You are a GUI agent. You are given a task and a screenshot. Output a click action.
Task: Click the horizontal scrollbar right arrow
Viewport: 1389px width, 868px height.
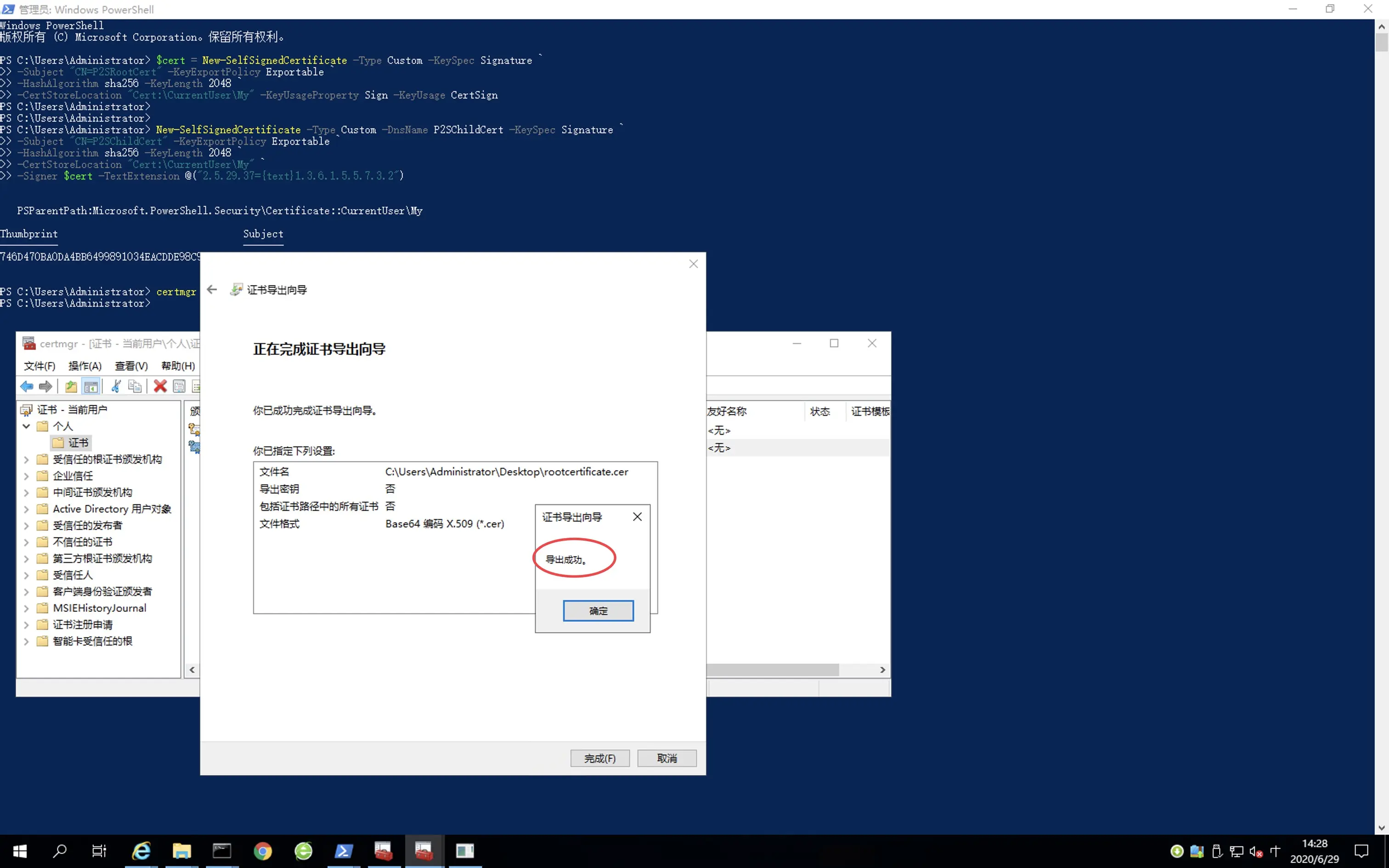pyautogui.click(x=883, y=670)
